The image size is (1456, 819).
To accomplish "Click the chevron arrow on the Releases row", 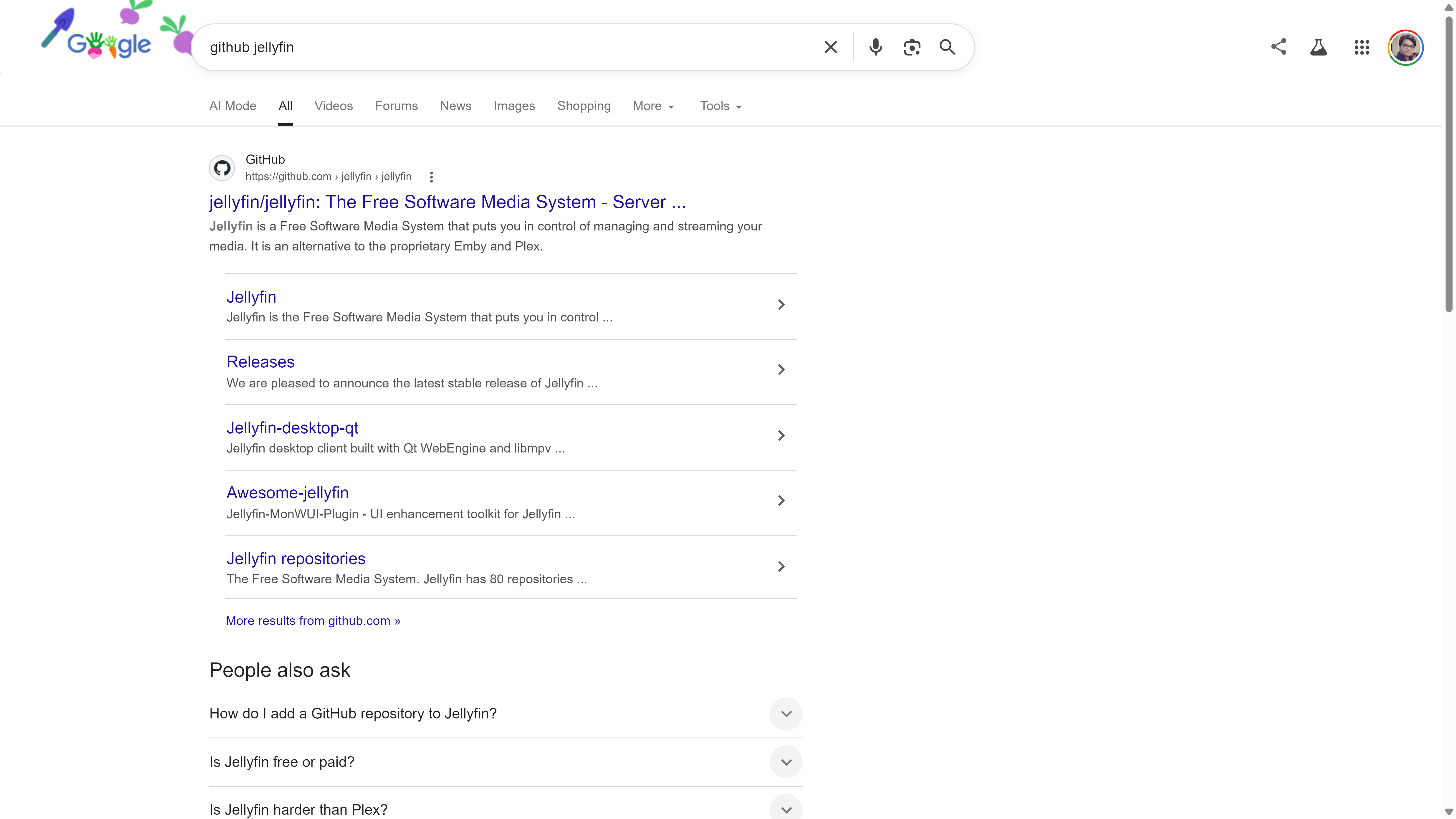I will (x=781, y=370).
